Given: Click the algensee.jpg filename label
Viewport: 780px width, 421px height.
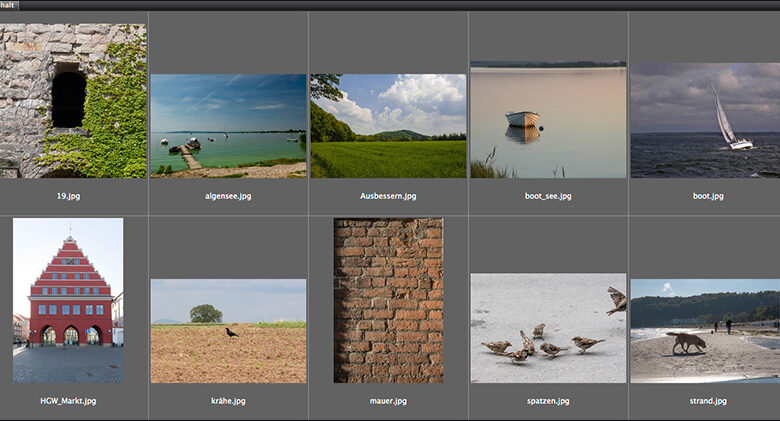Looking at the screenshot, I should pyautogui.click(x=228, y=196).
